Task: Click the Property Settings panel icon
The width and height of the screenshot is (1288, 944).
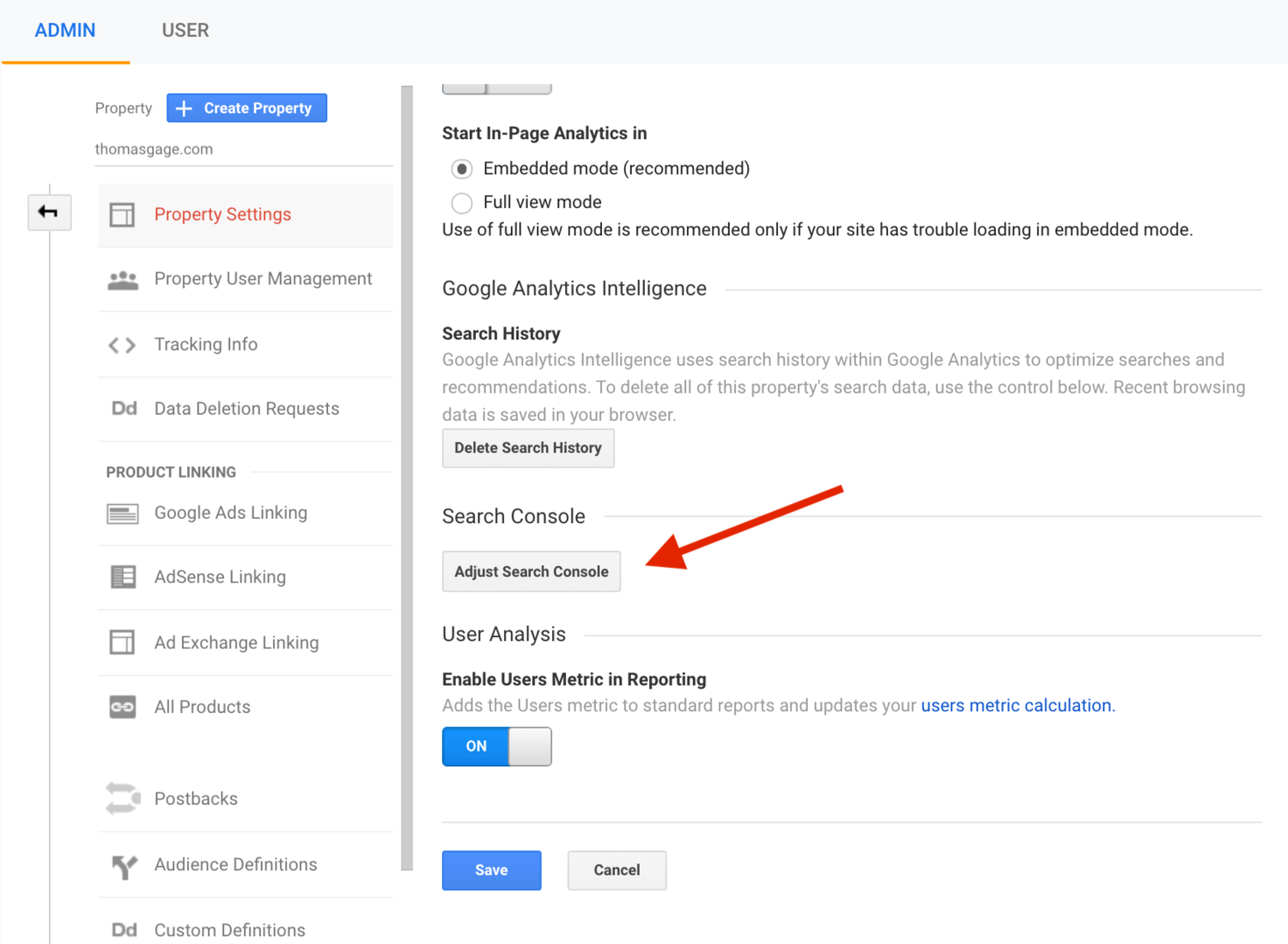Action: [122, 215]
